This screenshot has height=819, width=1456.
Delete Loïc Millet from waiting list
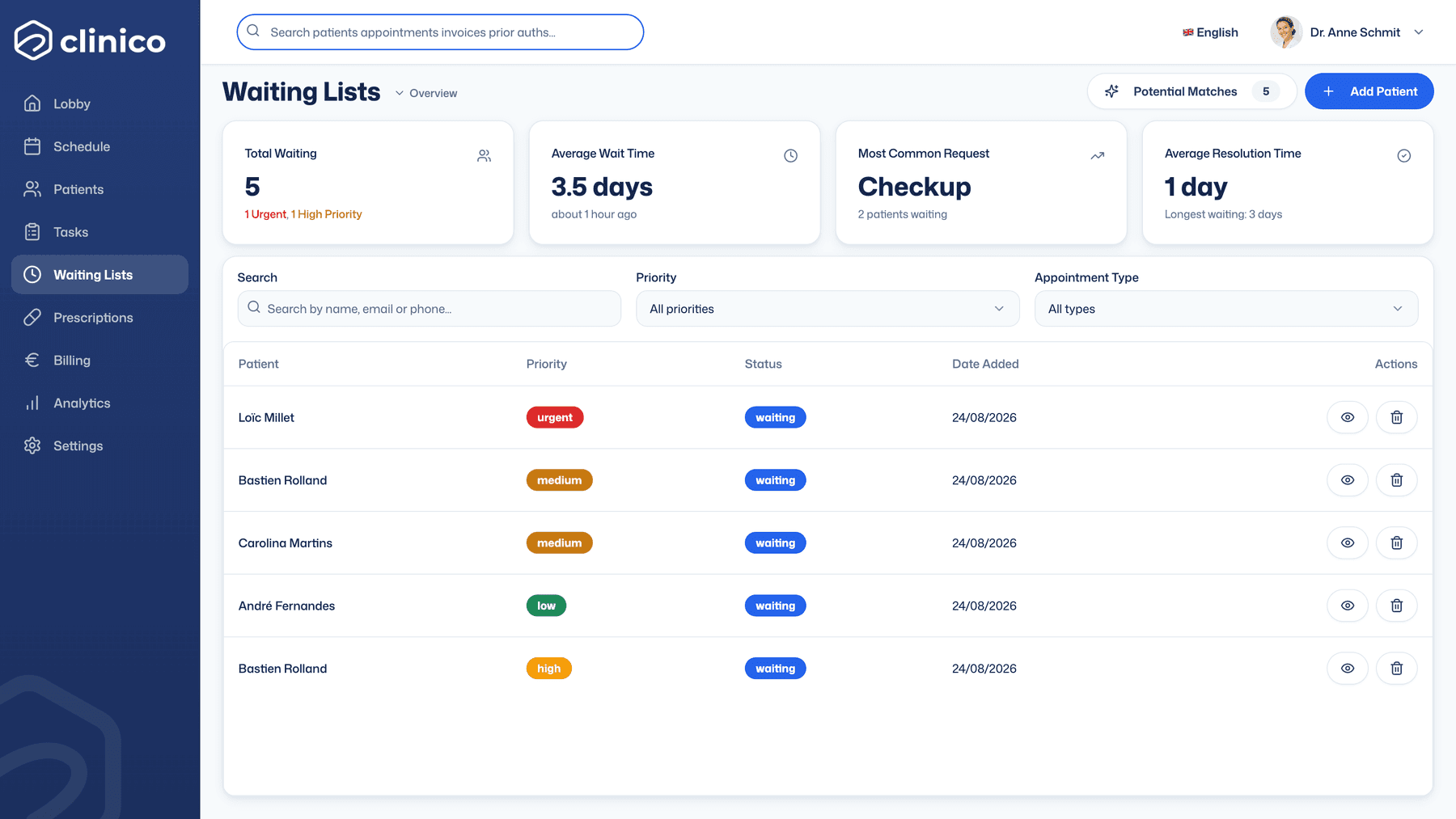[1396, 417]
